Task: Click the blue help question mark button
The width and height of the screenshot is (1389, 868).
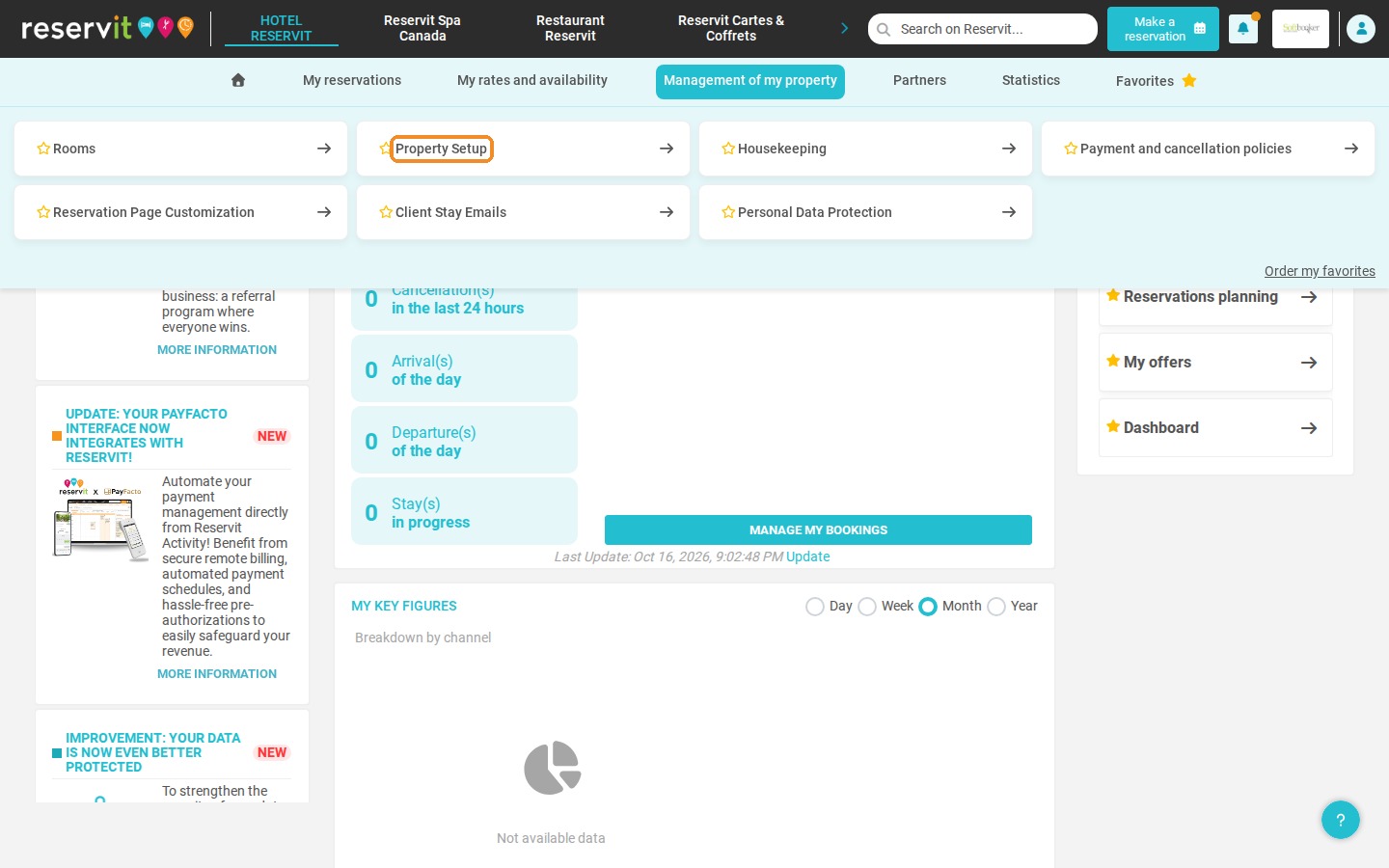Action: (1340, 820)
